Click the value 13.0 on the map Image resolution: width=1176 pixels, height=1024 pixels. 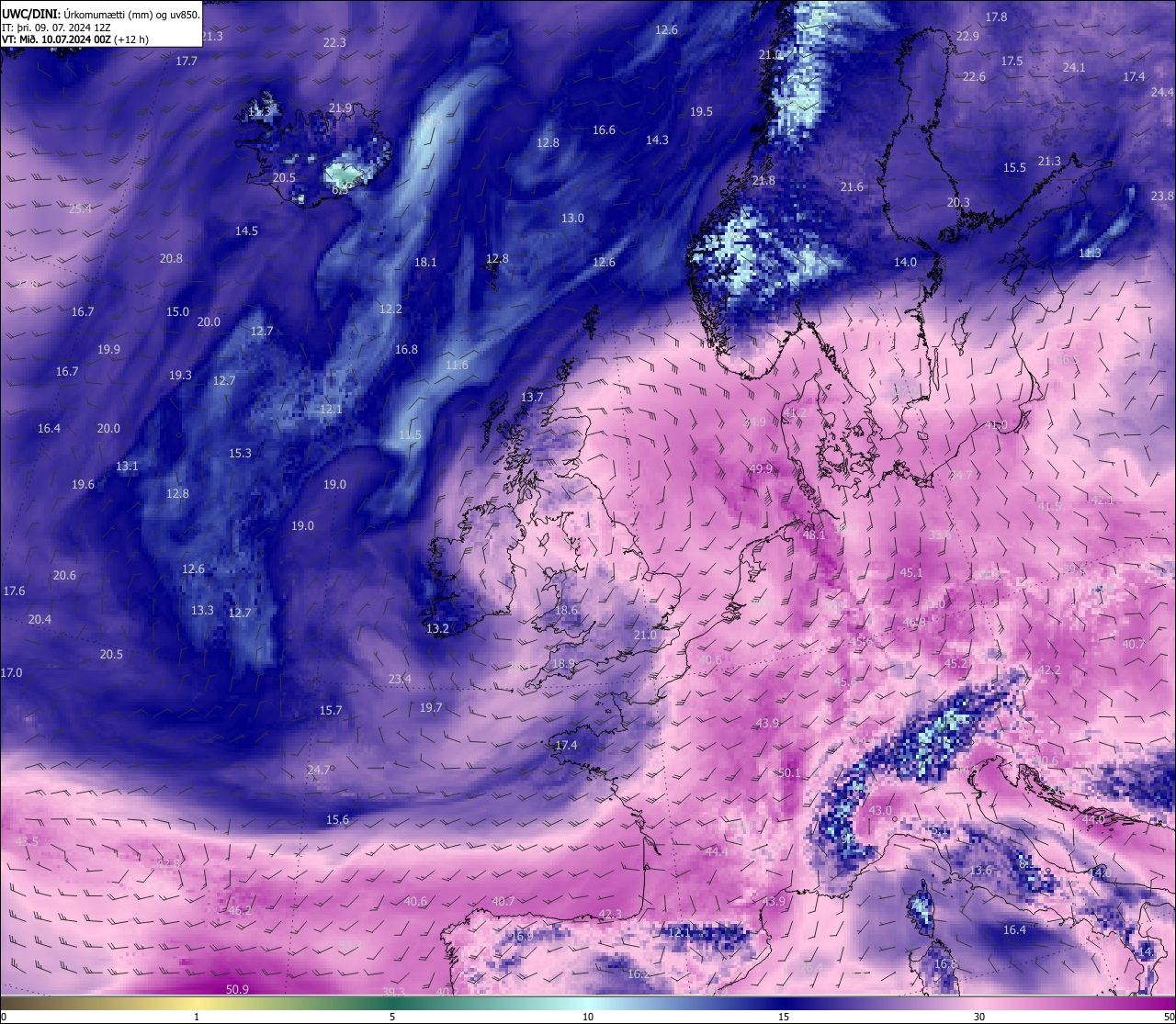572,218
